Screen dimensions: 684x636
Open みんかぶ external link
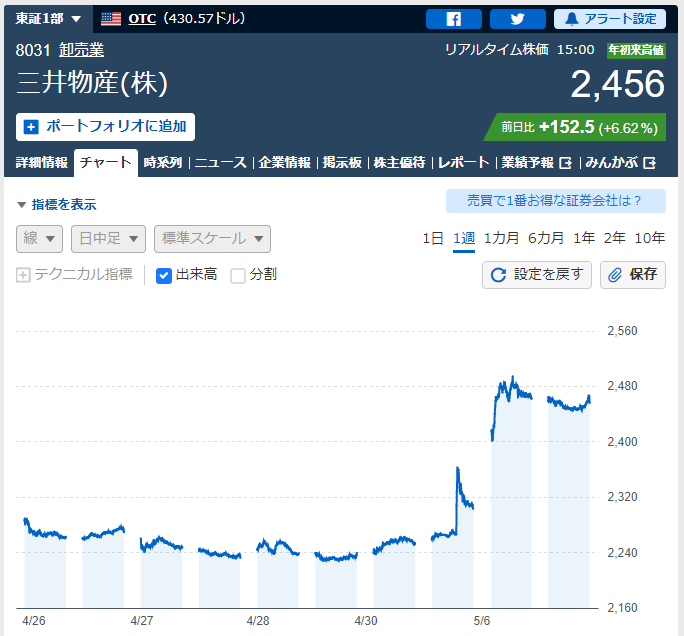pos(620,162)
